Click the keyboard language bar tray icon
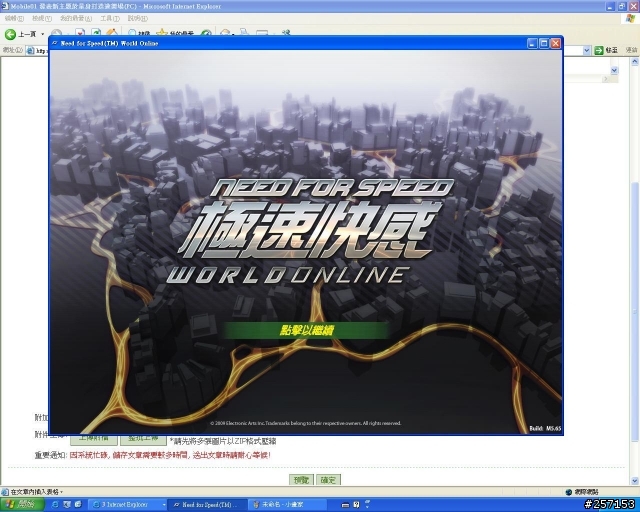Screen dimensions: 640x512 click(345, 505)
